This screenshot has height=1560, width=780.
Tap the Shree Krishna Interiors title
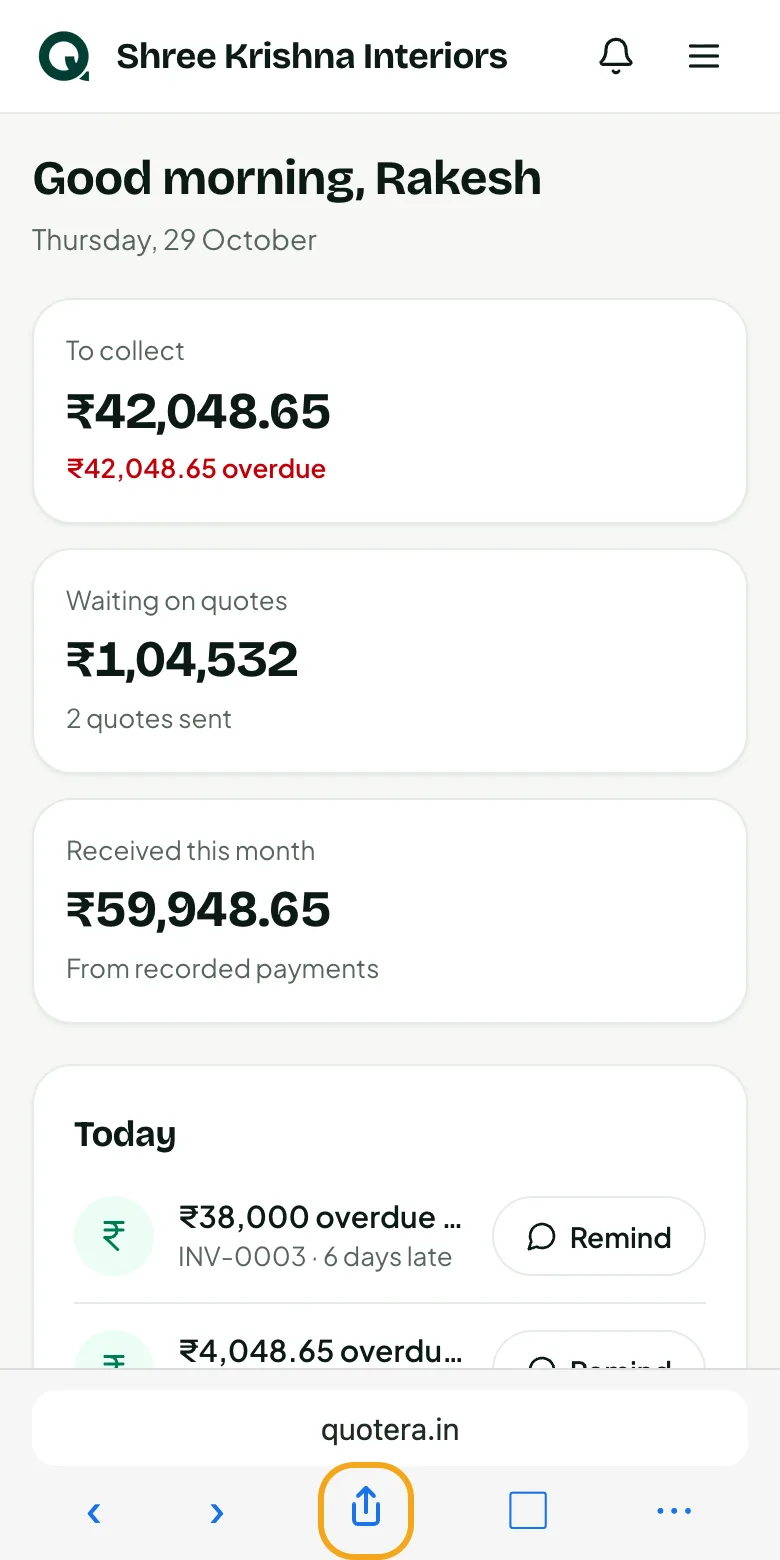click(x=312, y=56)
